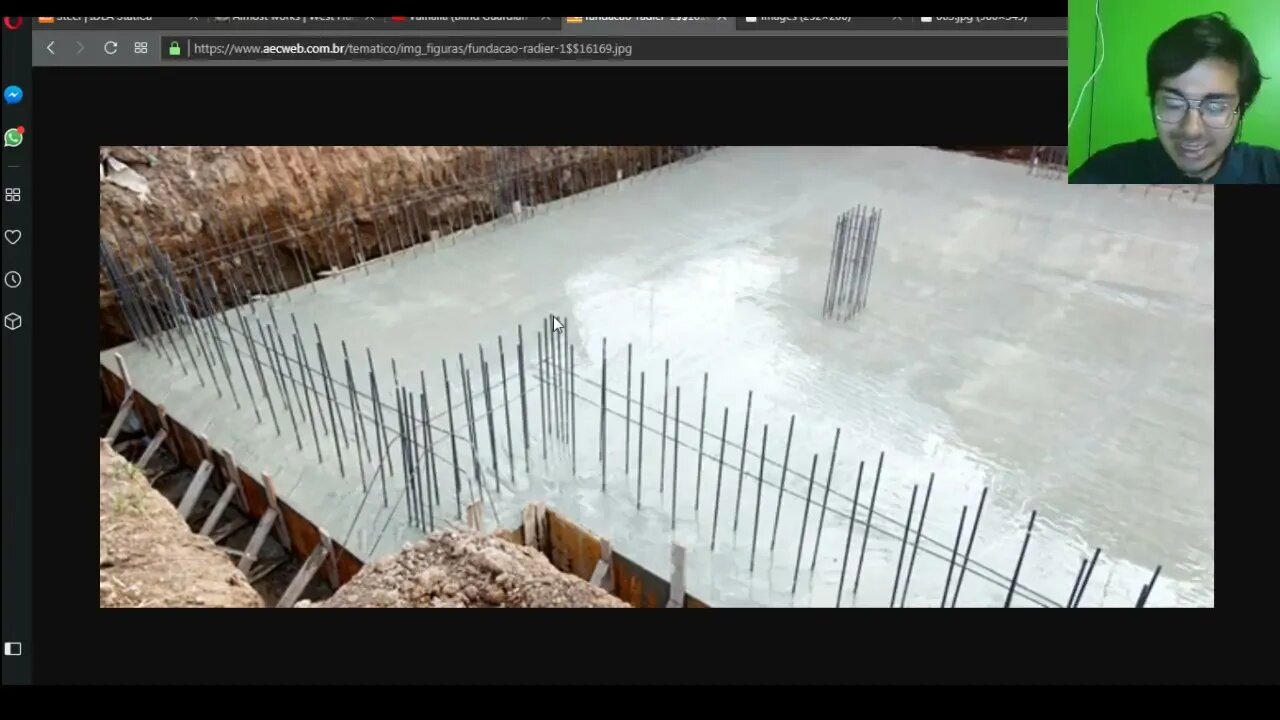Open Speed Dial from the sidebar
This screenshot has height=720, width=1280.
click(x=13, y=195)
